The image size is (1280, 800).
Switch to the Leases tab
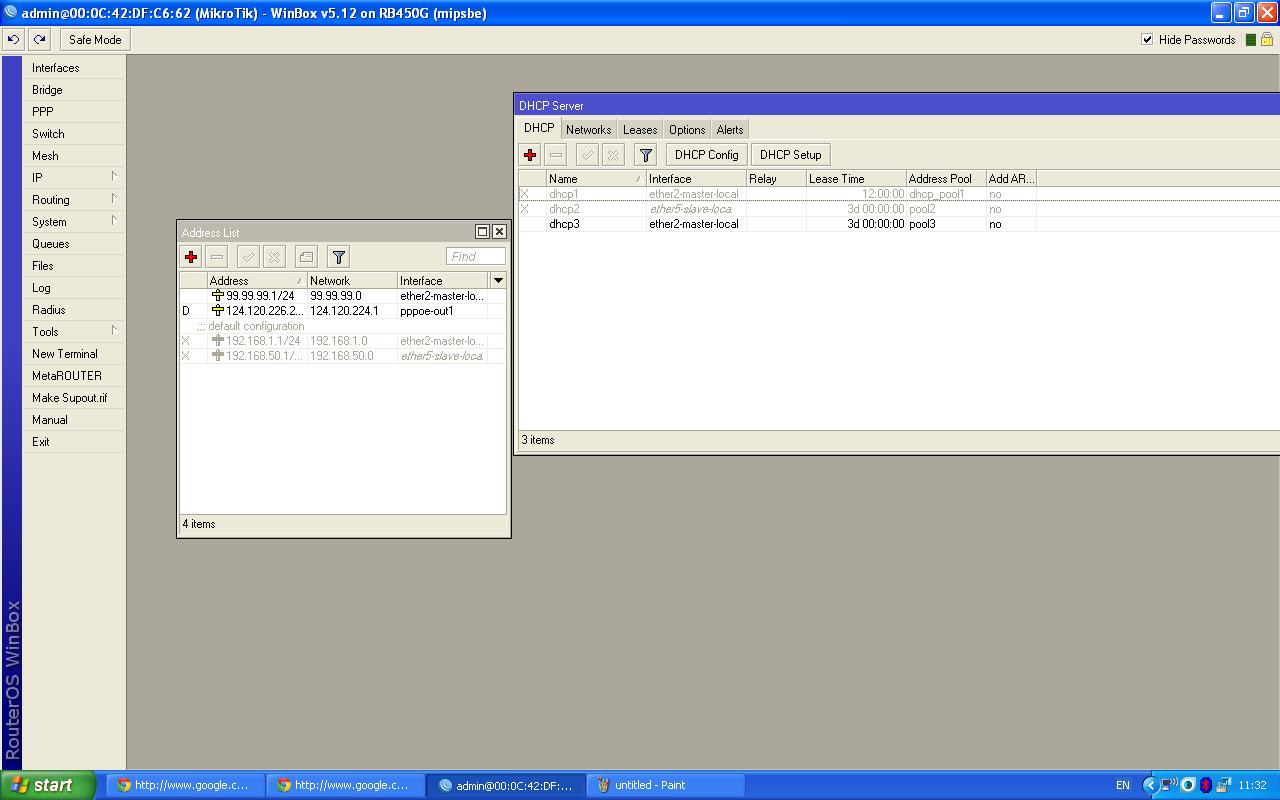point(640,130)
